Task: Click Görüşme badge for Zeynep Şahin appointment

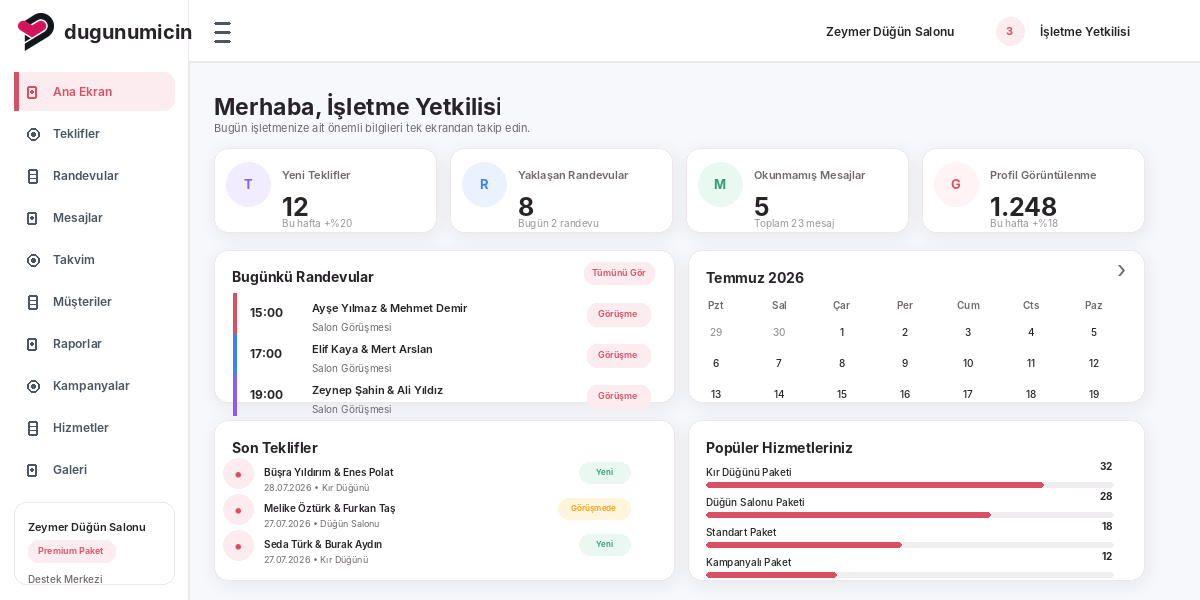Action: coord(618,396)
